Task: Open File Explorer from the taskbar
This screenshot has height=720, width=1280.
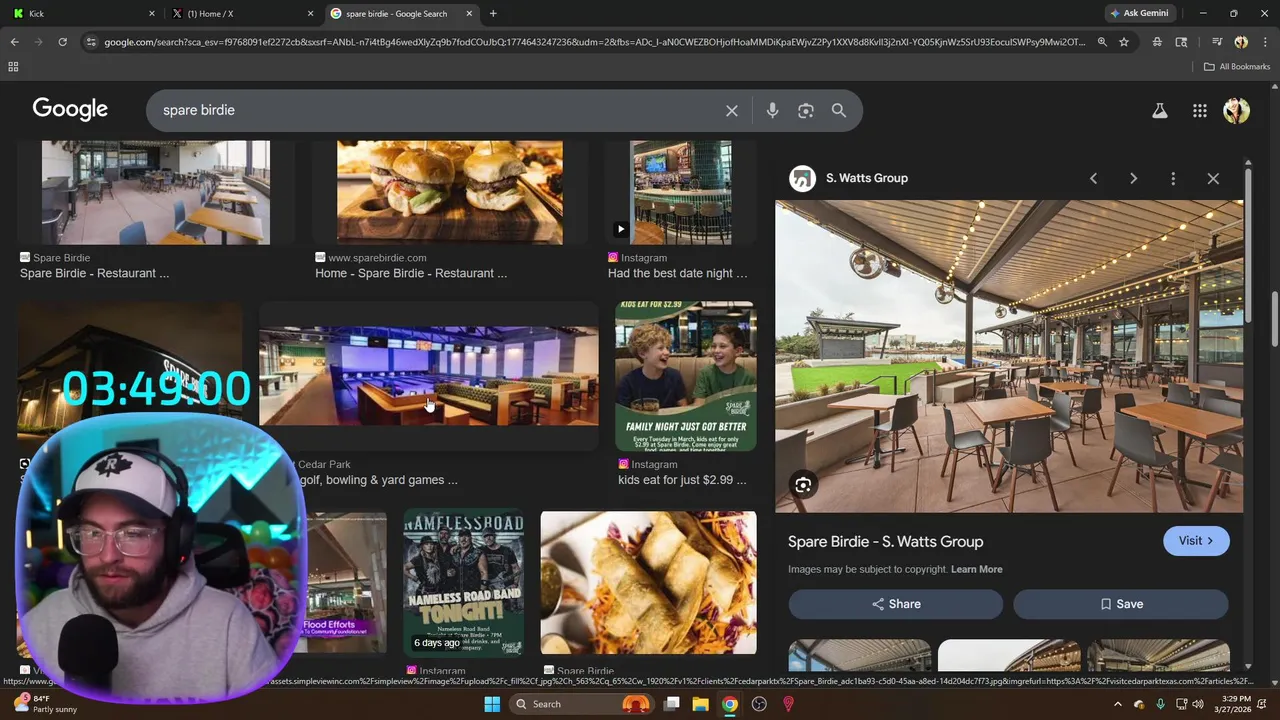Action: 700,704
